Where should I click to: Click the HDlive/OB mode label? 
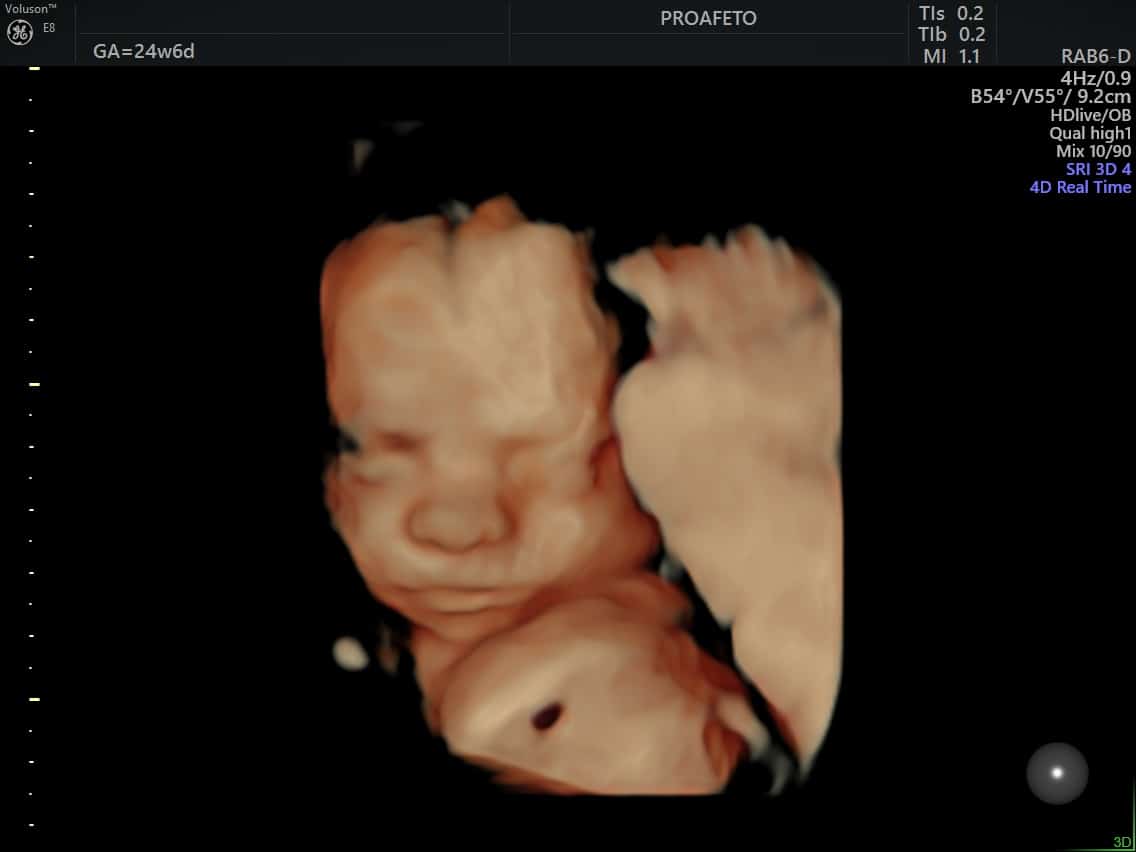pos(1090,114)
